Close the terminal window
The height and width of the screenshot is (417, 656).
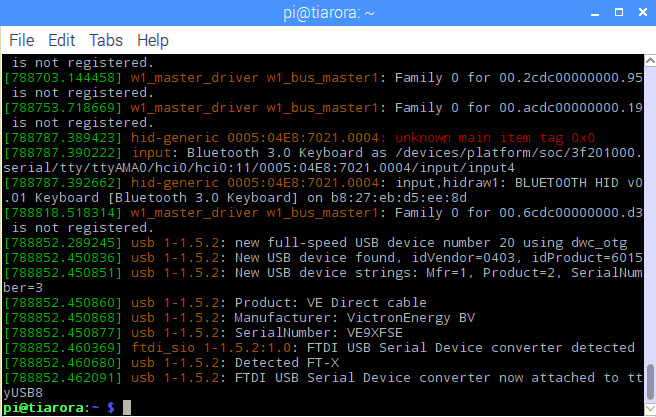click(643, 13)
